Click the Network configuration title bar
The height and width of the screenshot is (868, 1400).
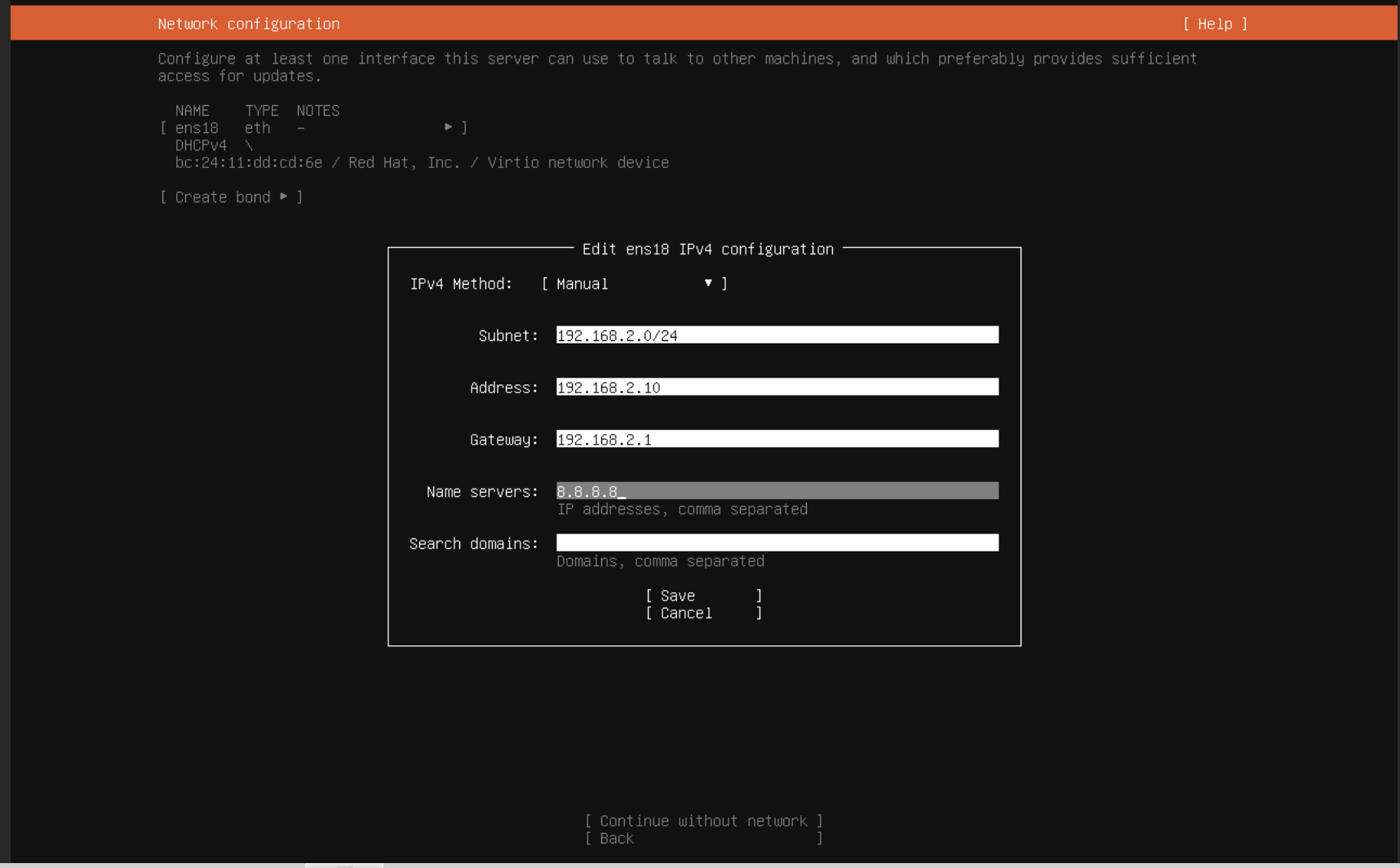click(x=249, y=24)
